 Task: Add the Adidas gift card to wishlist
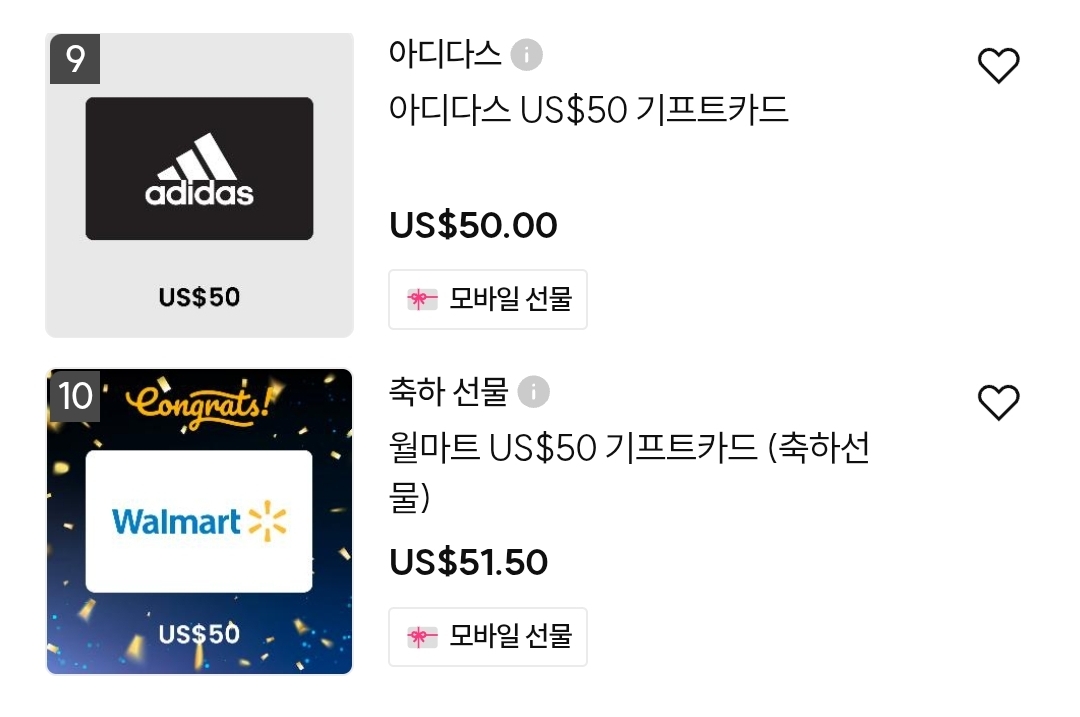point(997,66)
